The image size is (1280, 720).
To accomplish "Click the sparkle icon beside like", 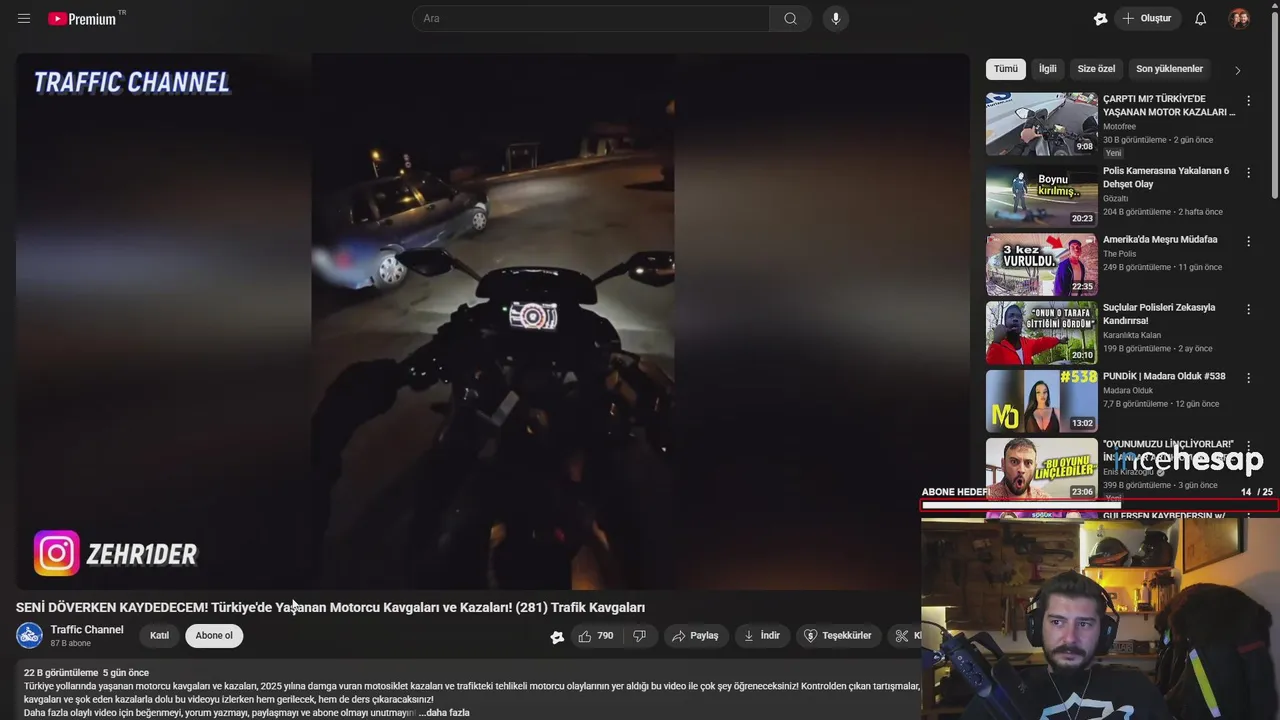I will 557,636.
